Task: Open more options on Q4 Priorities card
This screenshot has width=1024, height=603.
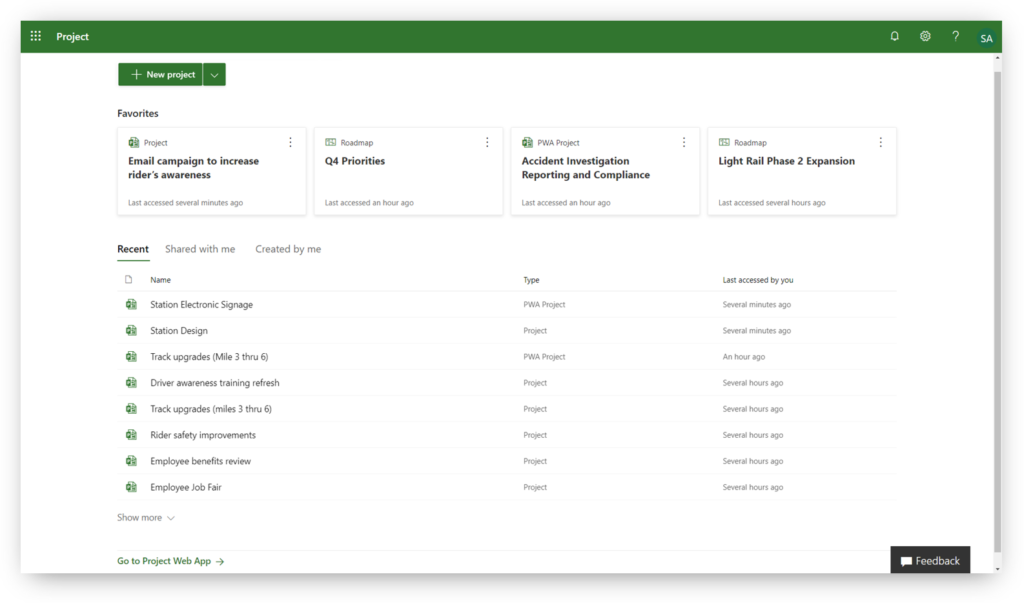Action: pyautogui.click(x=487, y=142)
